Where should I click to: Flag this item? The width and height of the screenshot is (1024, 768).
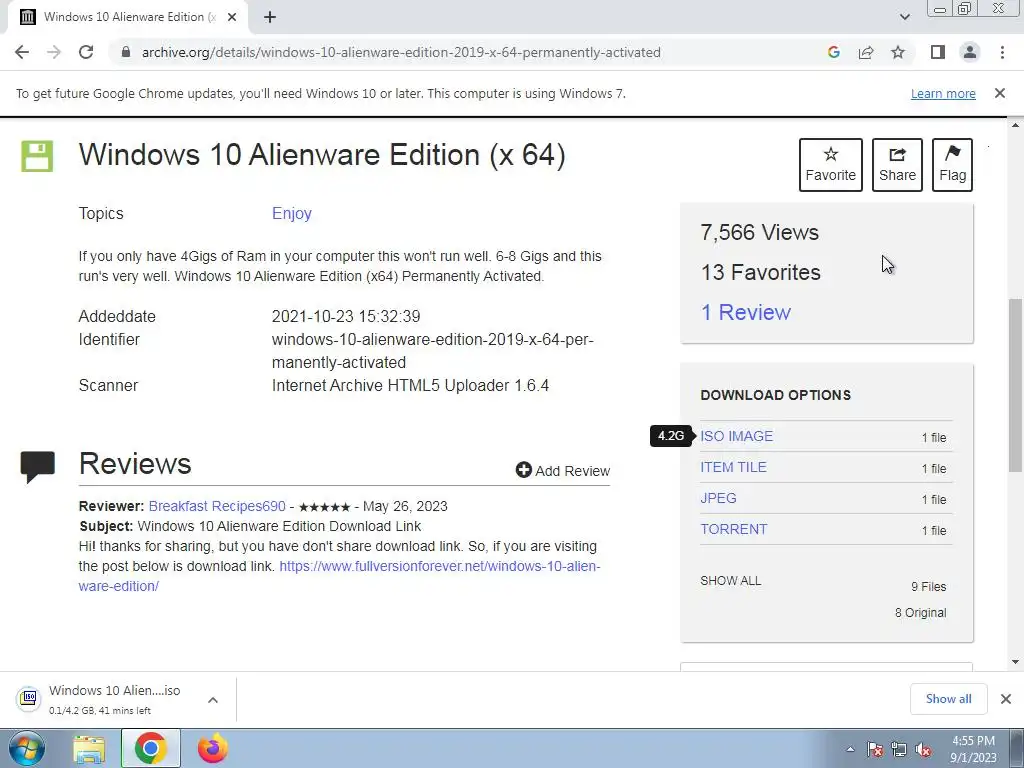tap(952, 165)
